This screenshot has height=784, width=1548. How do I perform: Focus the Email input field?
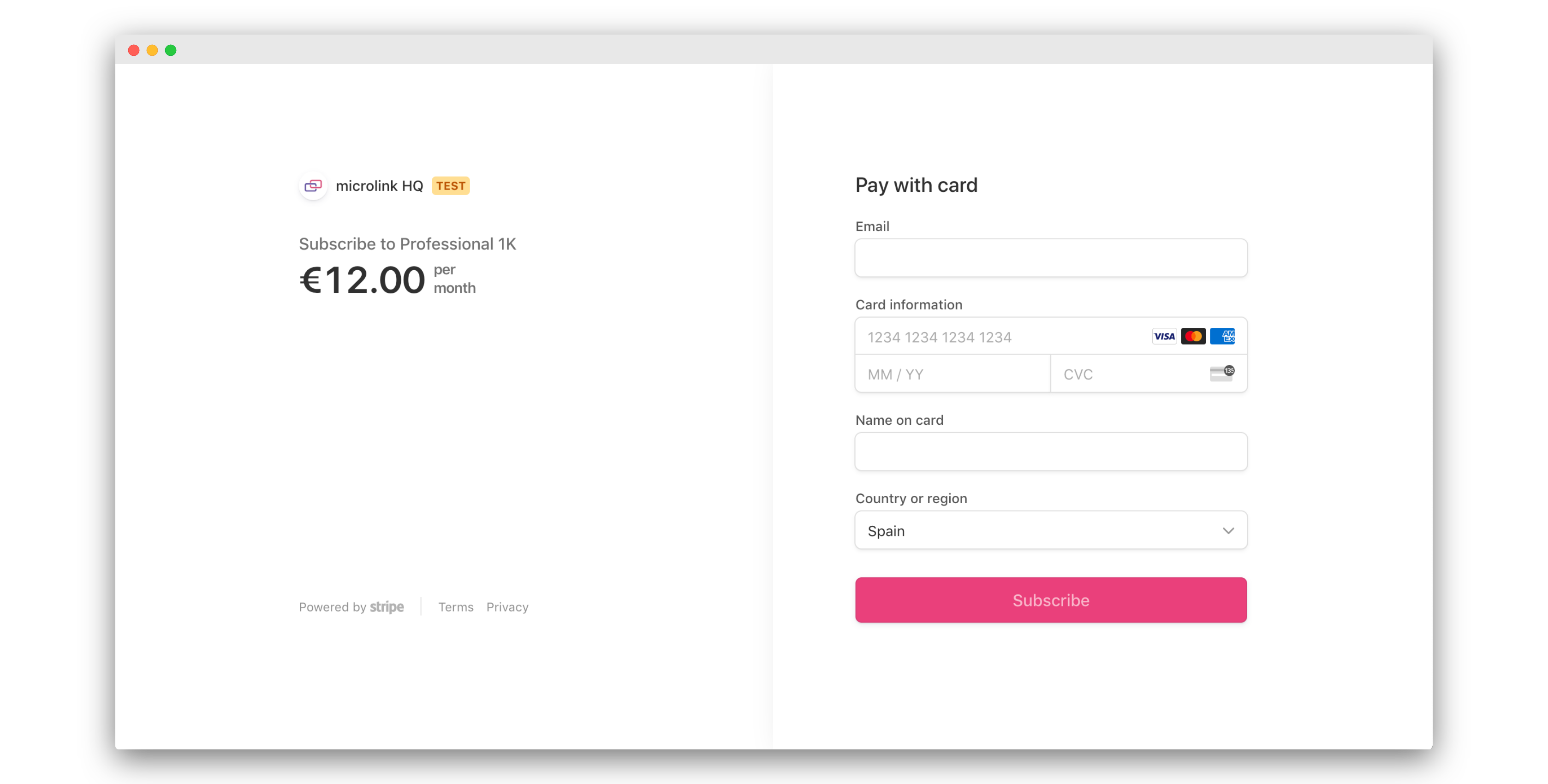[1051, 258]
